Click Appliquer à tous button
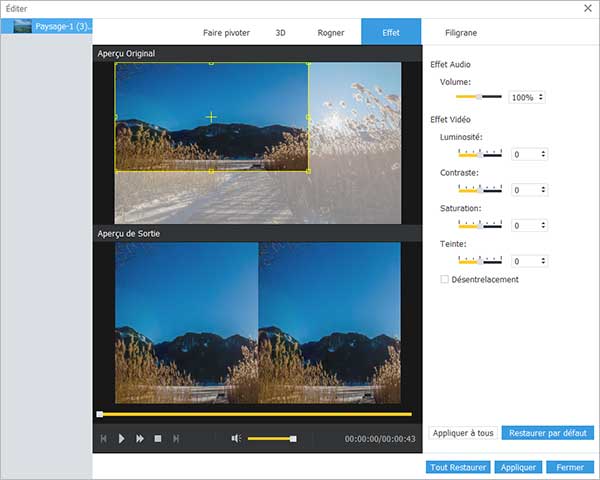 click(x=462, y=433)
